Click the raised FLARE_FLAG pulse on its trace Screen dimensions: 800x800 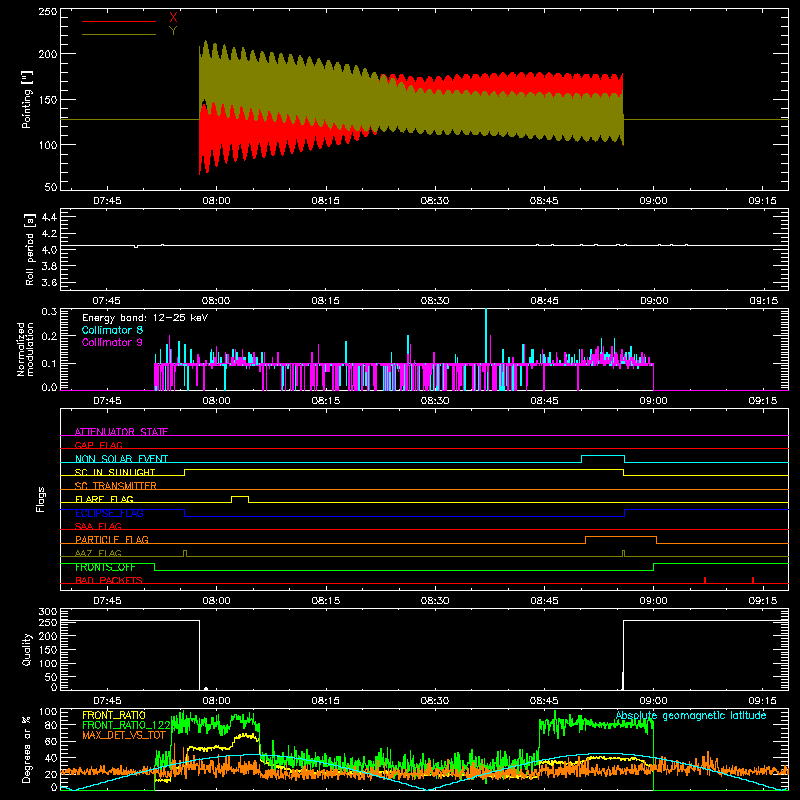pos(240,497)
